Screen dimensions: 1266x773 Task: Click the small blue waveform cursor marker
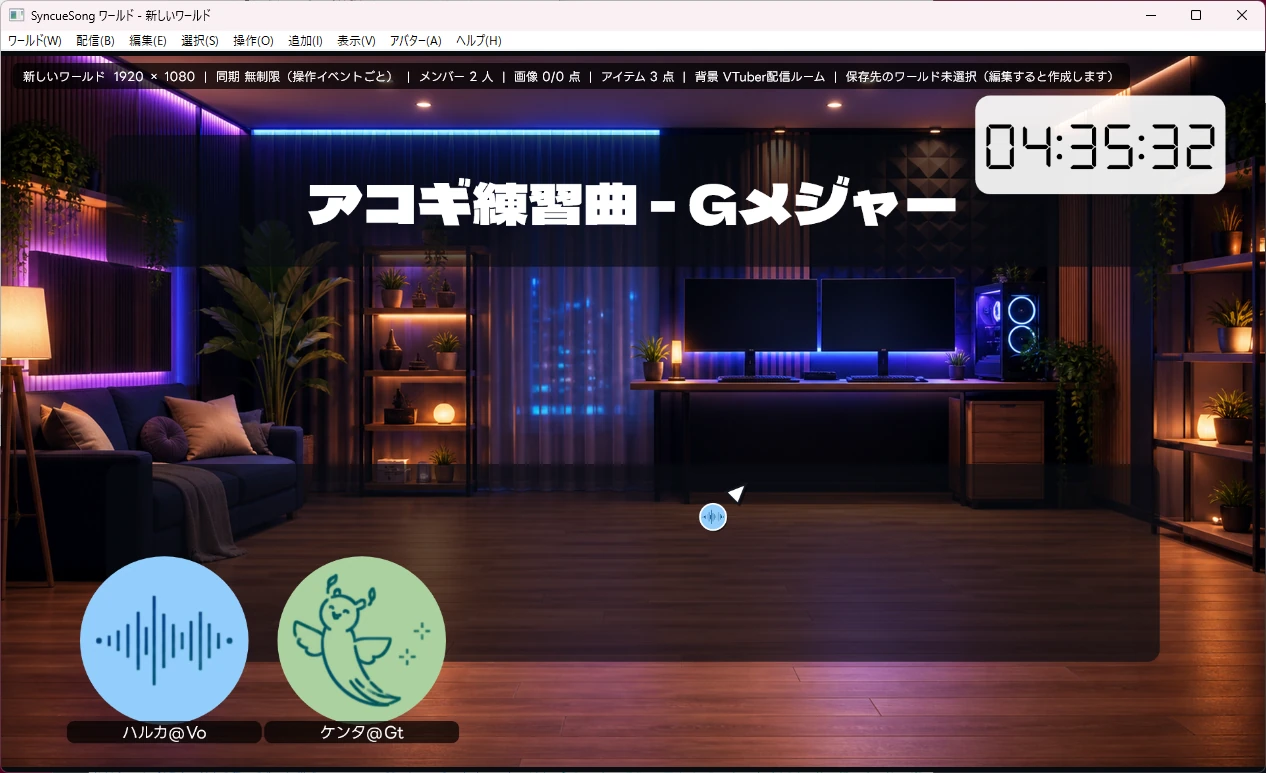click(x=713, y=517)
